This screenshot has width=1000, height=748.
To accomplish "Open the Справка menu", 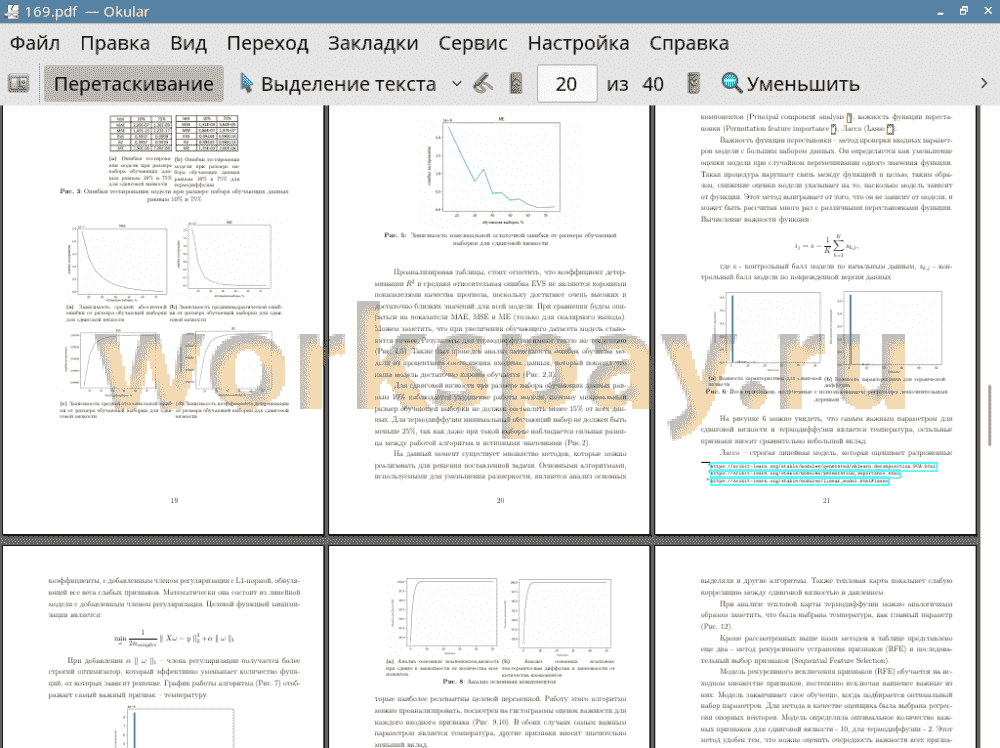I will click(689, 43).
